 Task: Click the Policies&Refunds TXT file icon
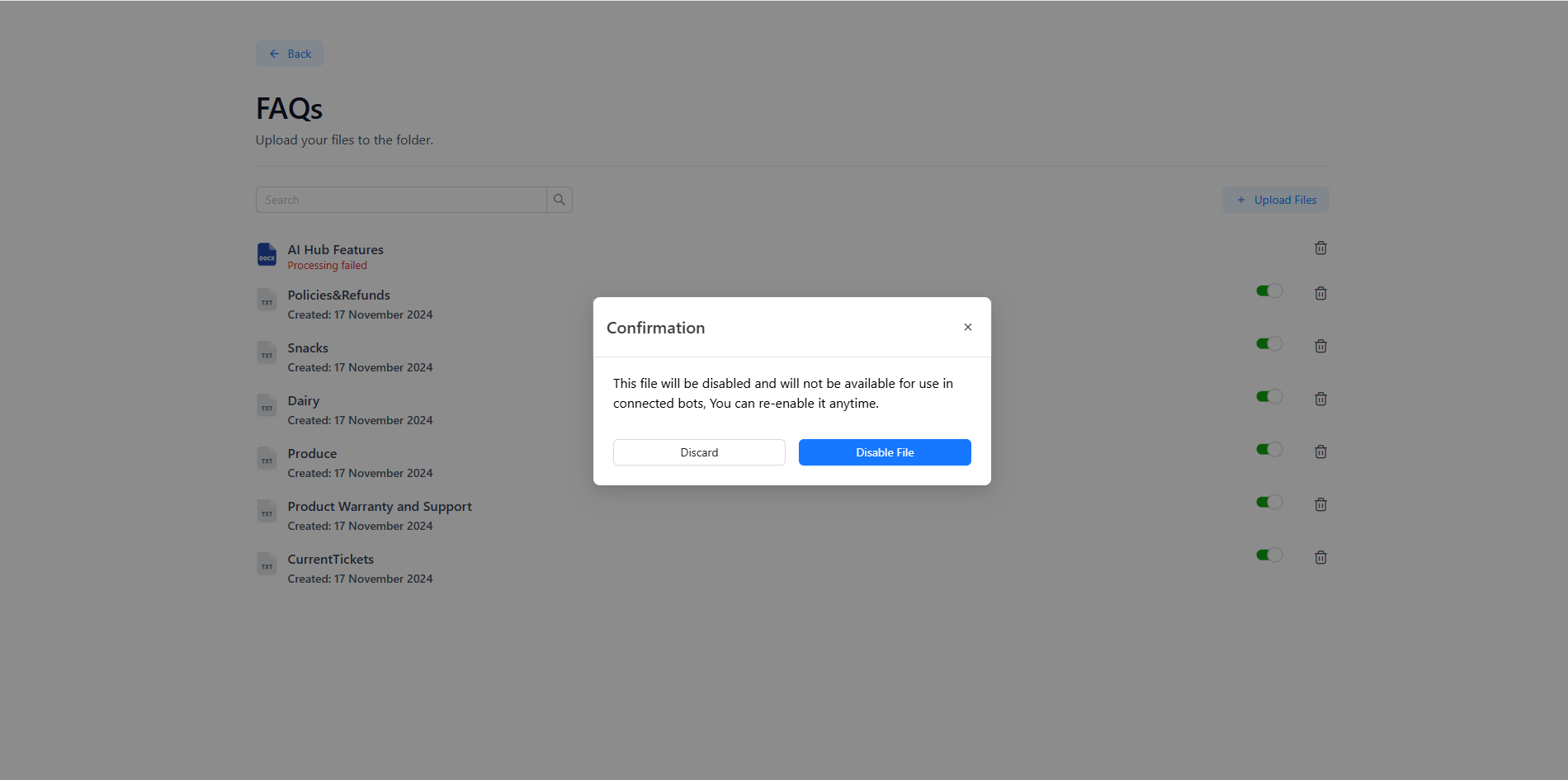(267, 300)
